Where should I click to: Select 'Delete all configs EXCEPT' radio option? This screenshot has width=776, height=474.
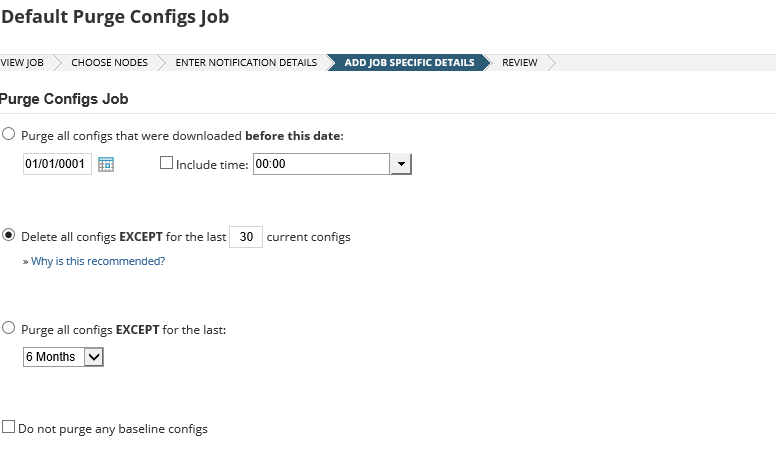(9, 236)
